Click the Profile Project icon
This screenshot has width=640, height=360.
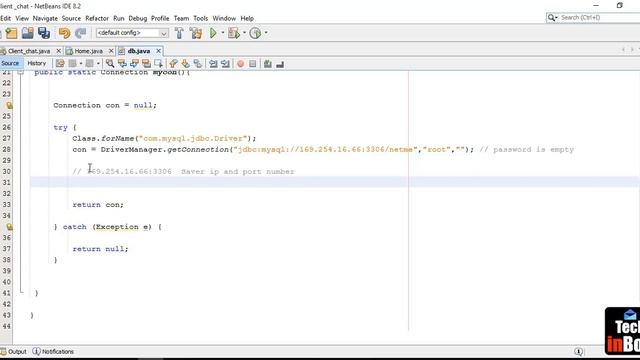[x=255, y=33]
